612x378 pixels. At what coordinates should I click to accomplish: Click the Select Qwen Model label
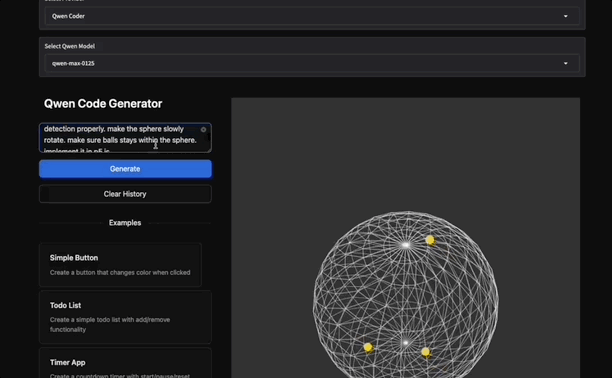[x=69, y=46]
